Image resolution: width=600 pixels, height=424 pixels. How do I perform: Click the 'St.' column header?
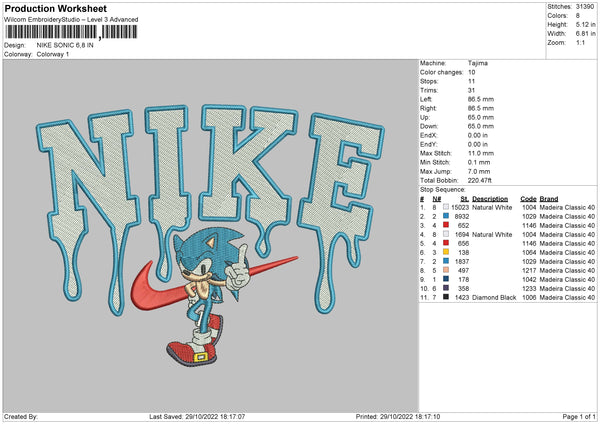(464, 199)
